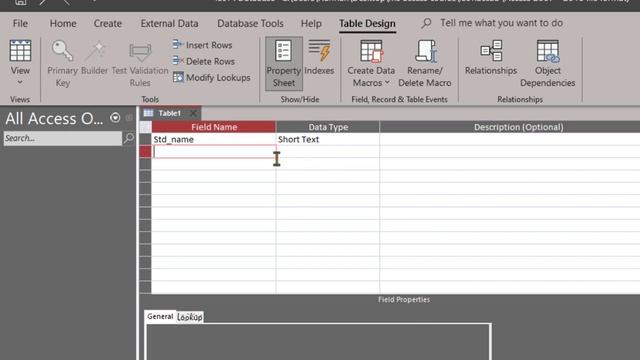Run Test Validation Rules
The image size is (640, 360).
[140, 63]
